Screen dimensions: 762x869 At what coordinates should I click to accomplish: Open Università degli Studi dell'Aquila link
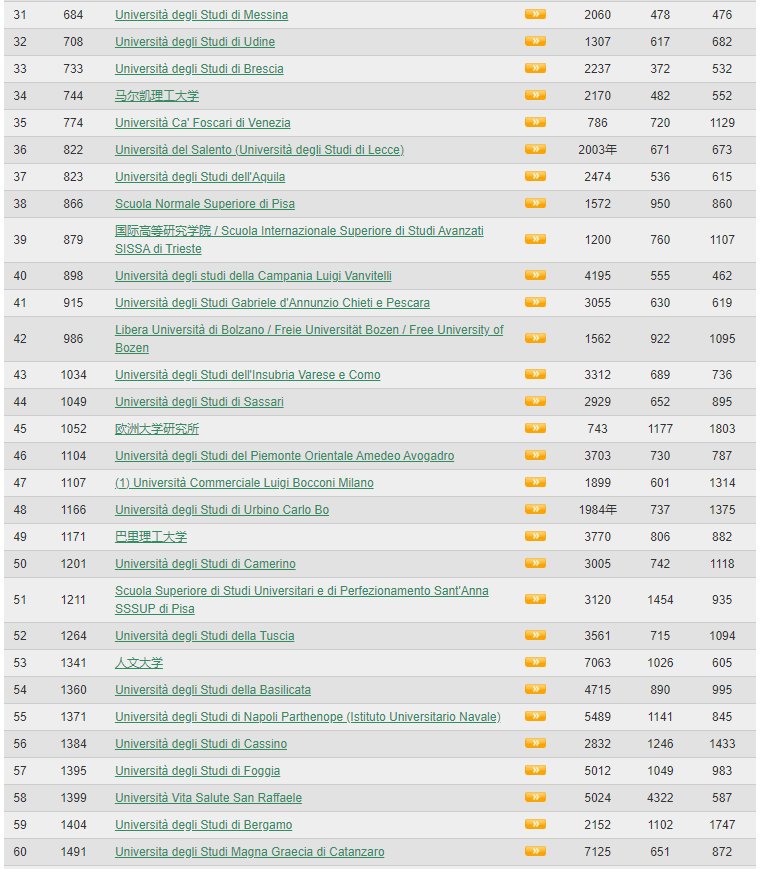tap(200, 177)
